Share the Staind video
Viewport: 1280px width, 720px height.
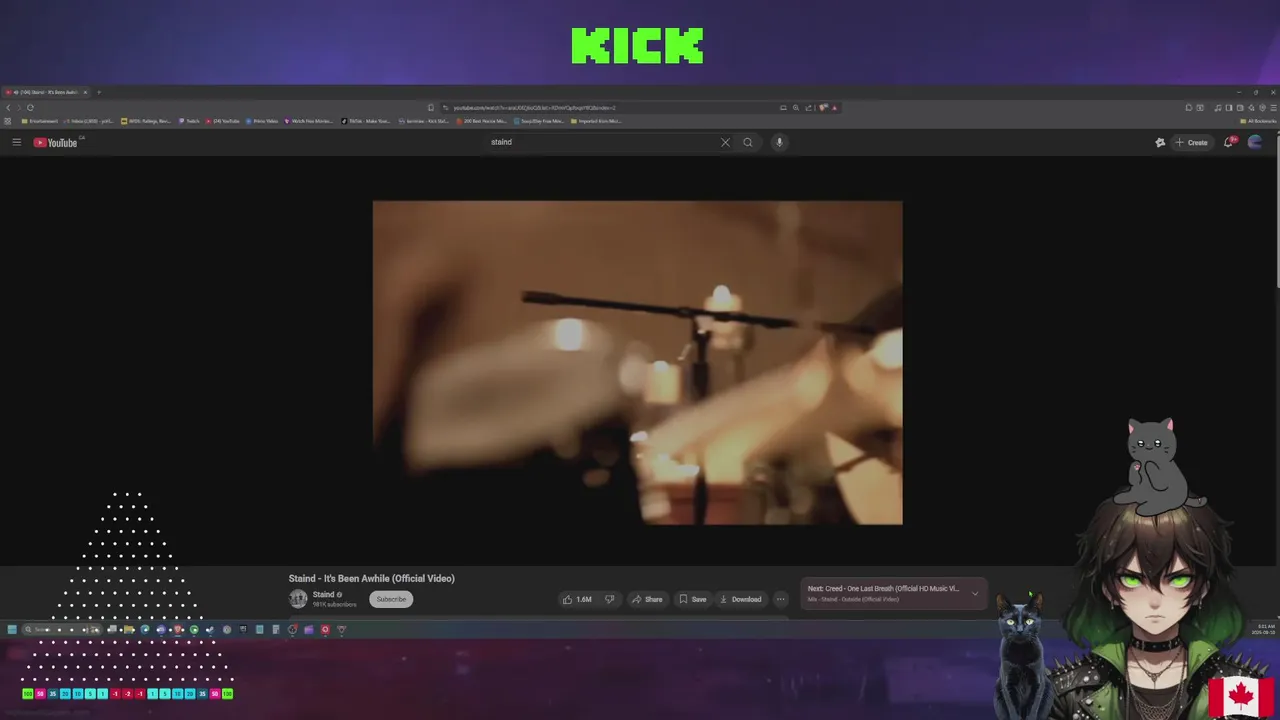(647, 599)
